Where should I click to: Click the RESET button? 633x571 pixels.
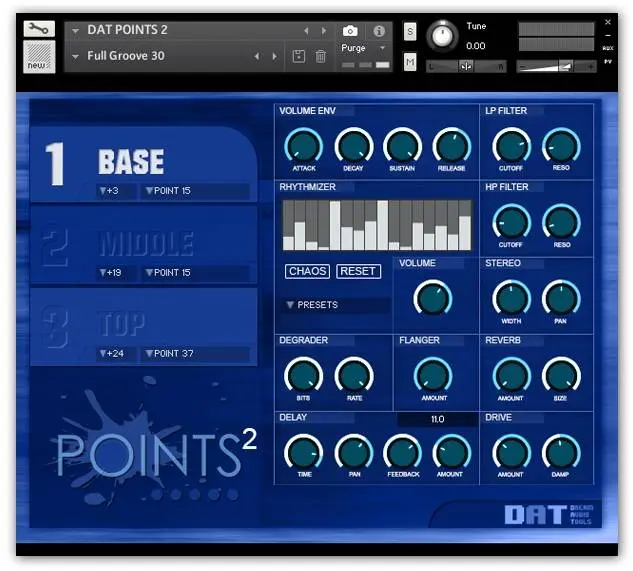(358, 271)
